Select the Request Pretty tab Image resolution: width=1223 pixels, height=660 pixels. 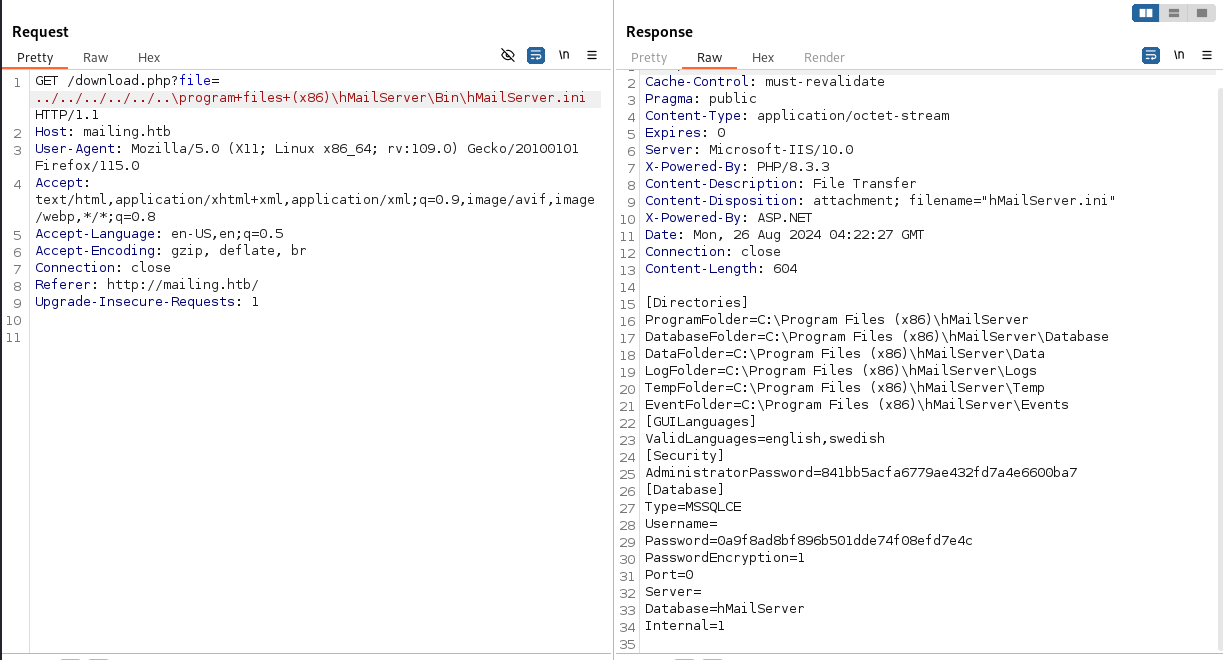(x=35, y=58)
